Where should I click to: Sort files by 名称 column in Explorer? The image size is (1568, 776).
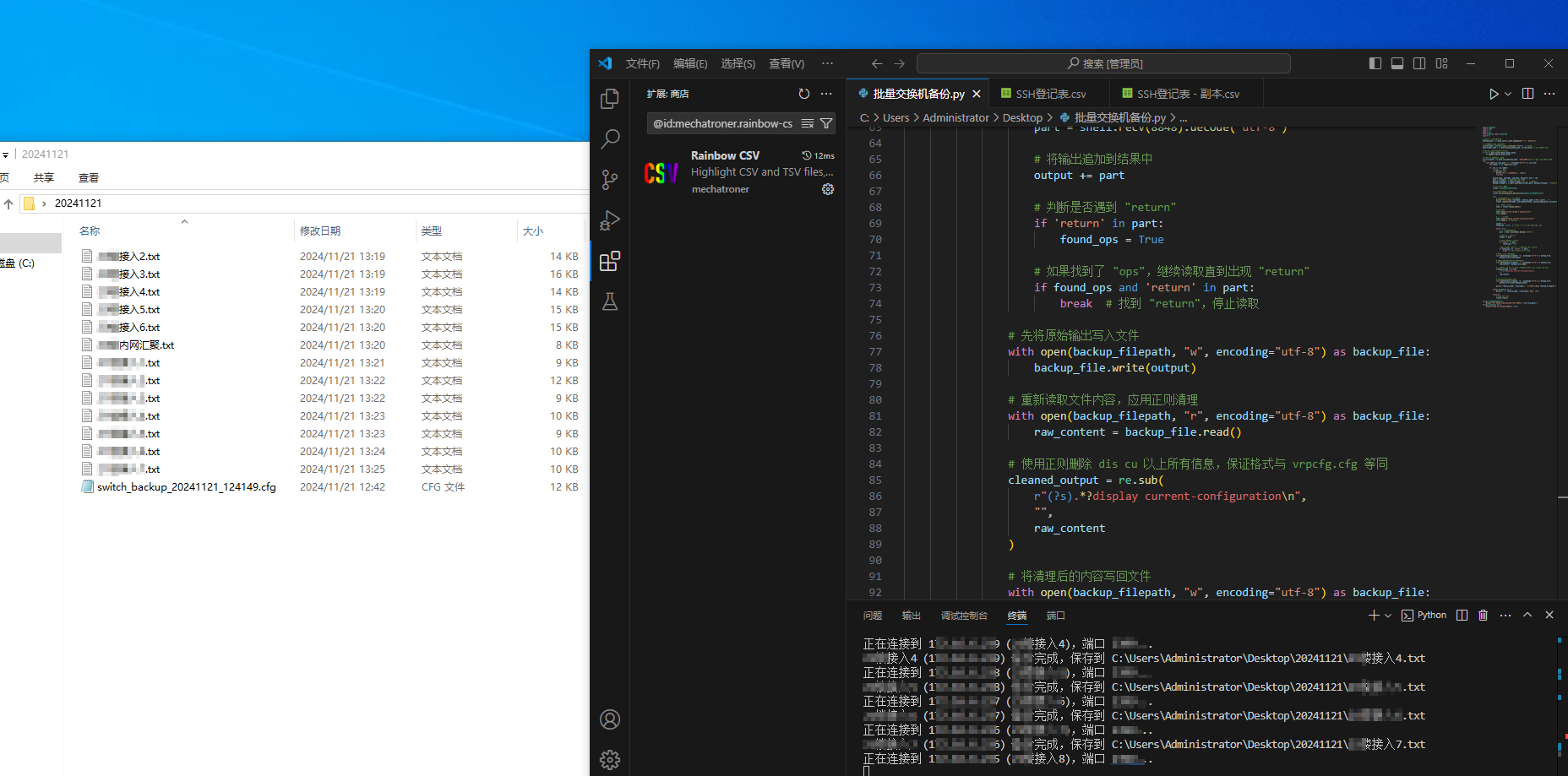pos(90,231)
